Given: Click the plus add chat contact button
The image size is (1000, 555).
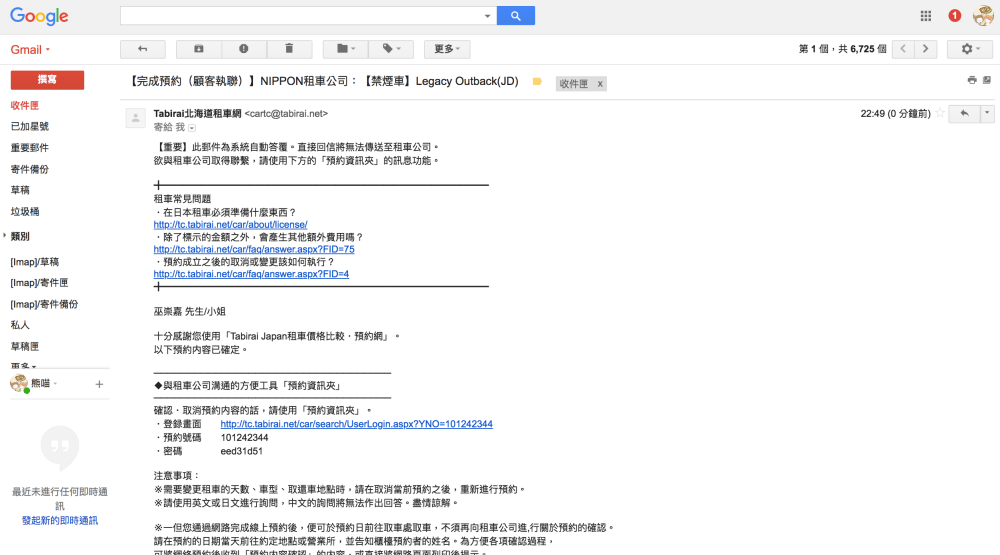Looking at the screenshot, I should pos(99,384).
